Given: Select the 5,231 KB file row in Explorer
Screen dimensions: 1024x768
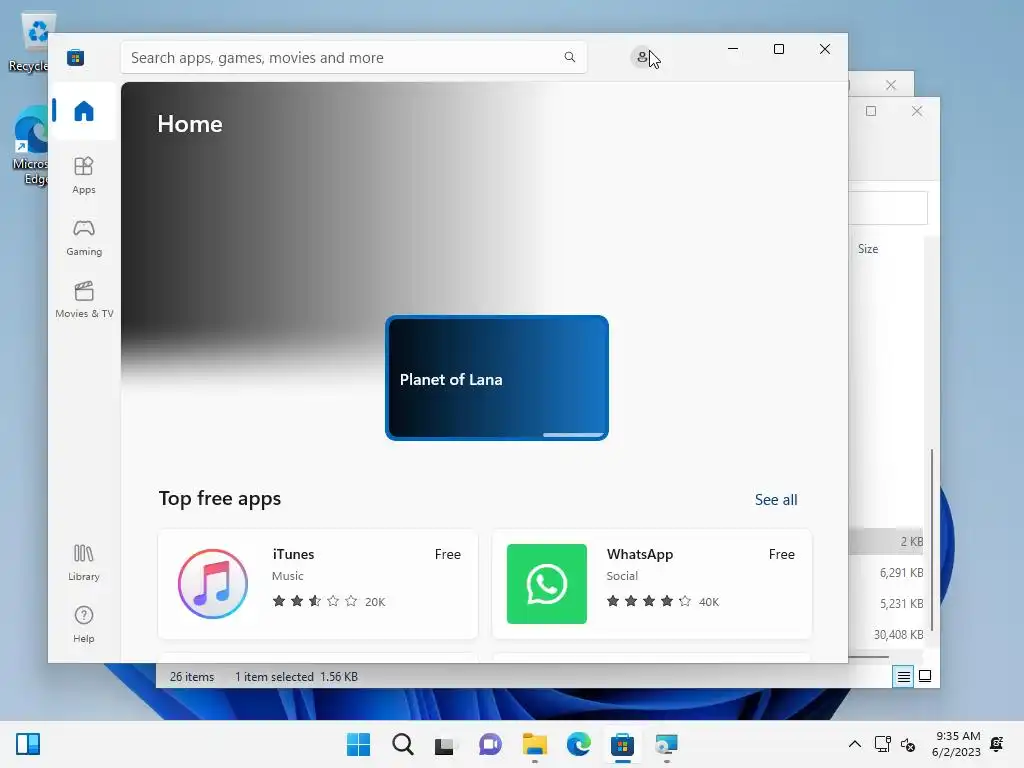Looking at the screenshot, I should (888, 603).
